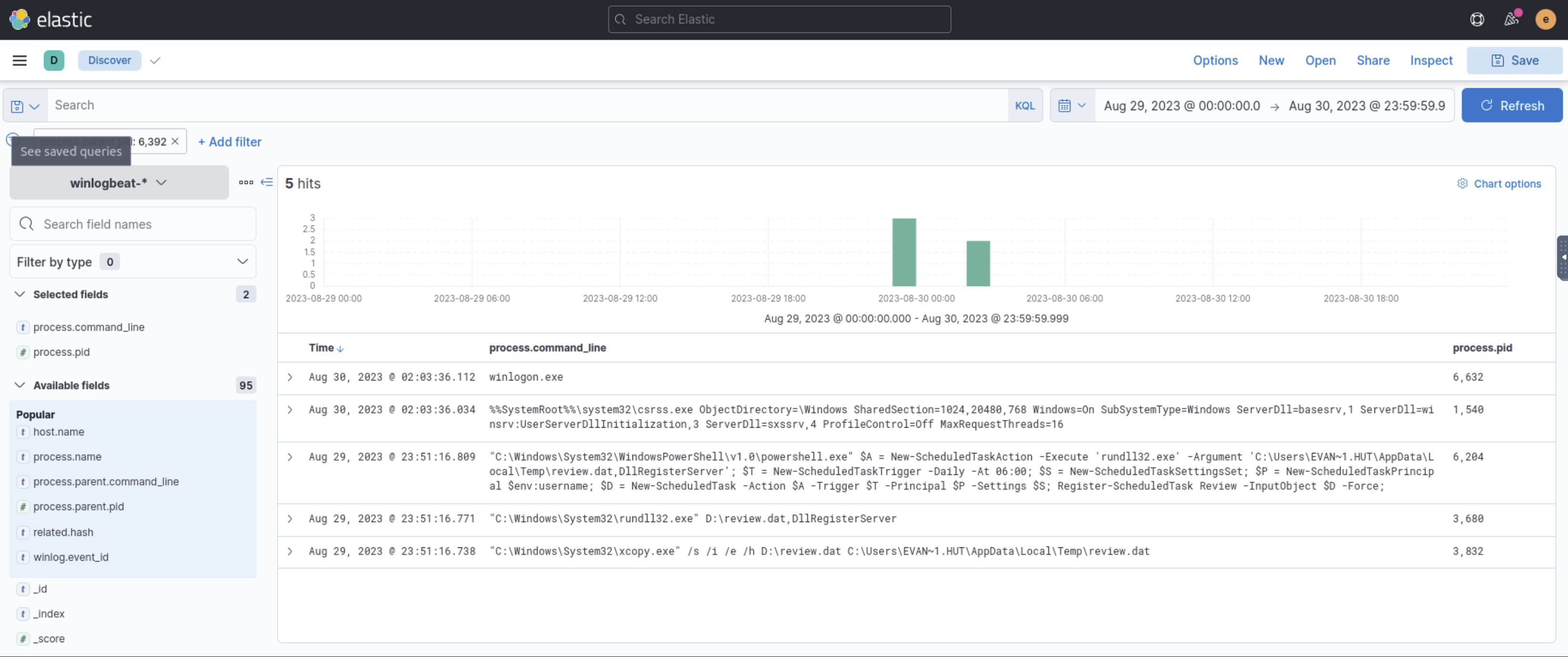
Task: Open the newsfeed celebration icon
Action: coord(1511,20)
